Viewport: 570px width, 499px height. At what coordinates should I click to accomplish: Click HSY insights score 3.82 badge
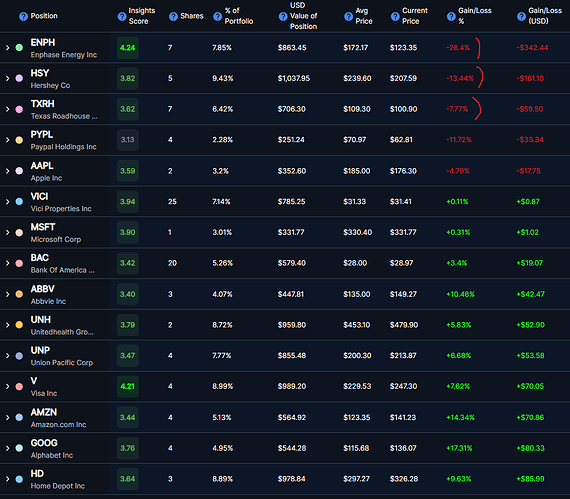(x=128, y=78)
